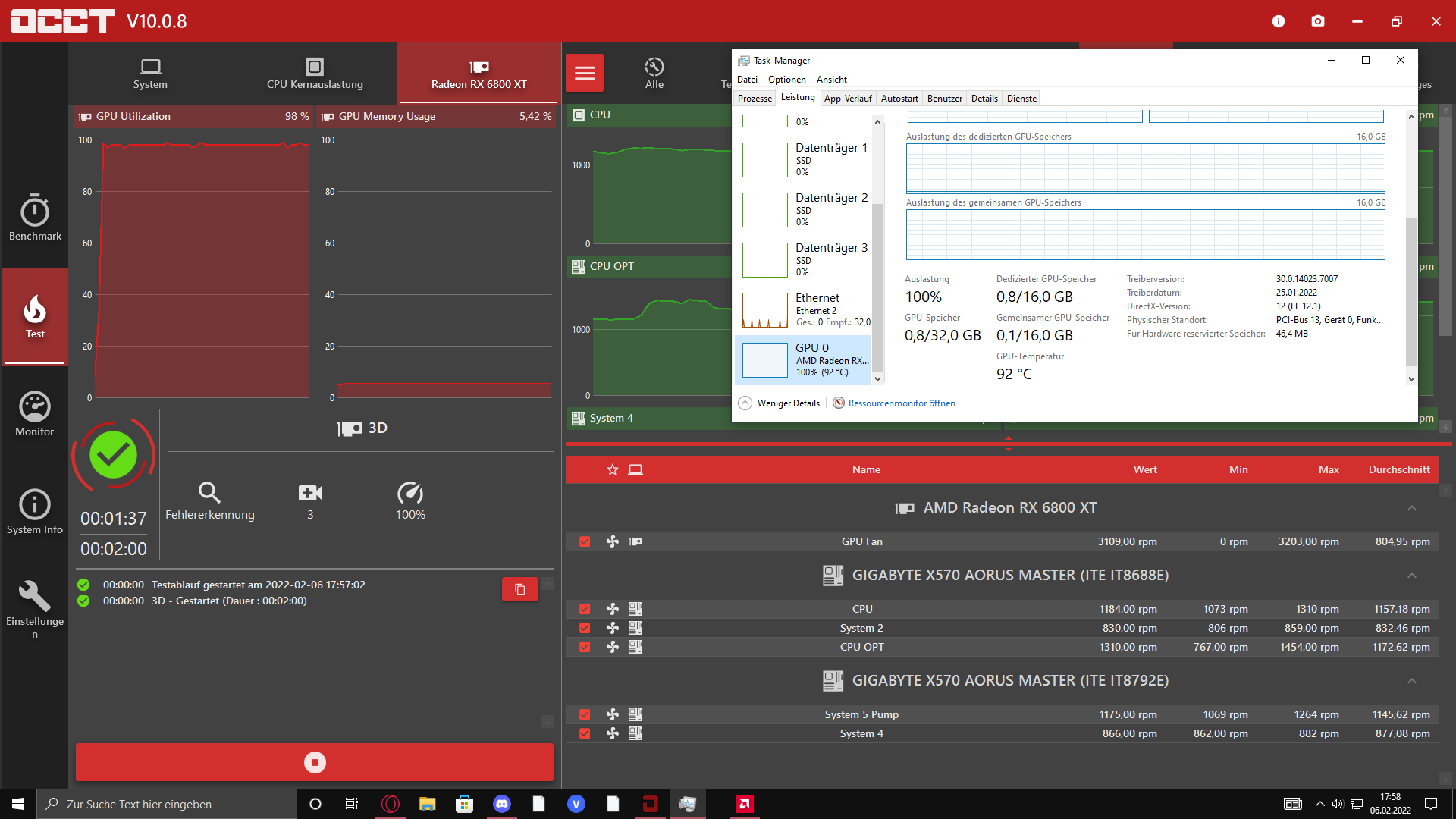Toggle the System 5 Pump checkbox
Screen dimensions: 1456x819
coord(585,714)
